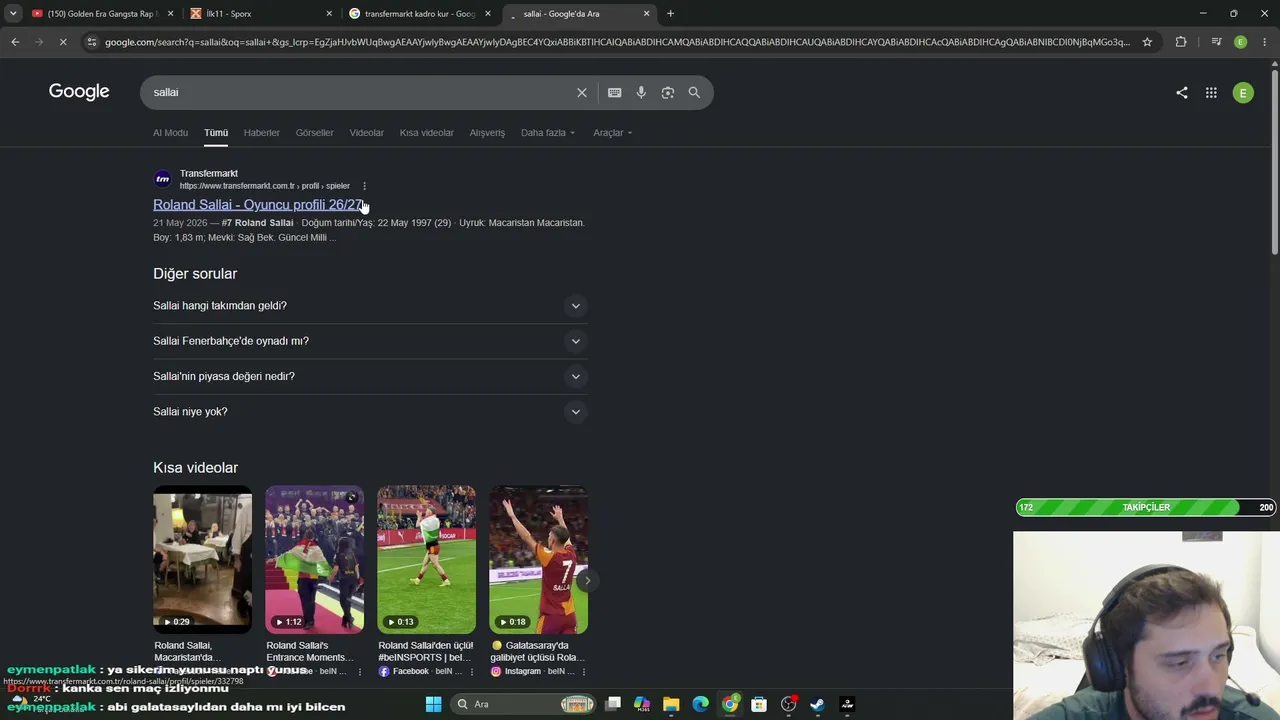Open the Chrome extensions puzzle icon
This screenshot has width=1280, height=720.
1181,42
